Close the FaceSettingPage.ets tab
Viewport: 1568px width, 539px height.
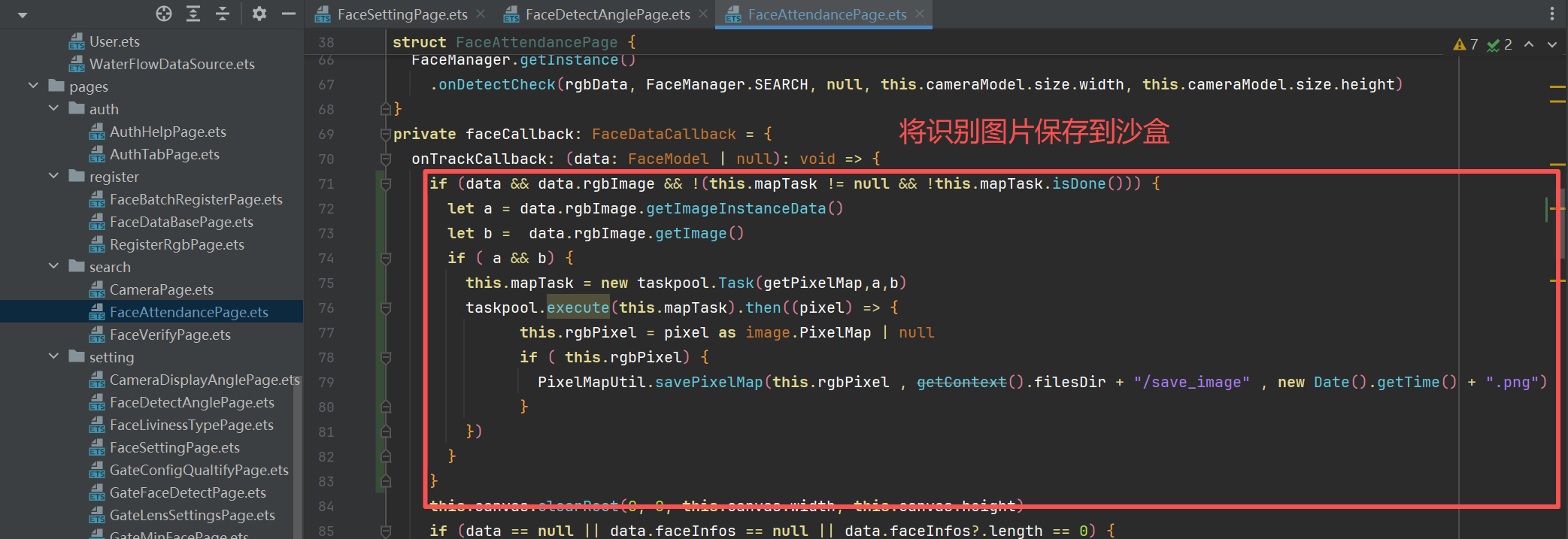(x=481, y=14)
